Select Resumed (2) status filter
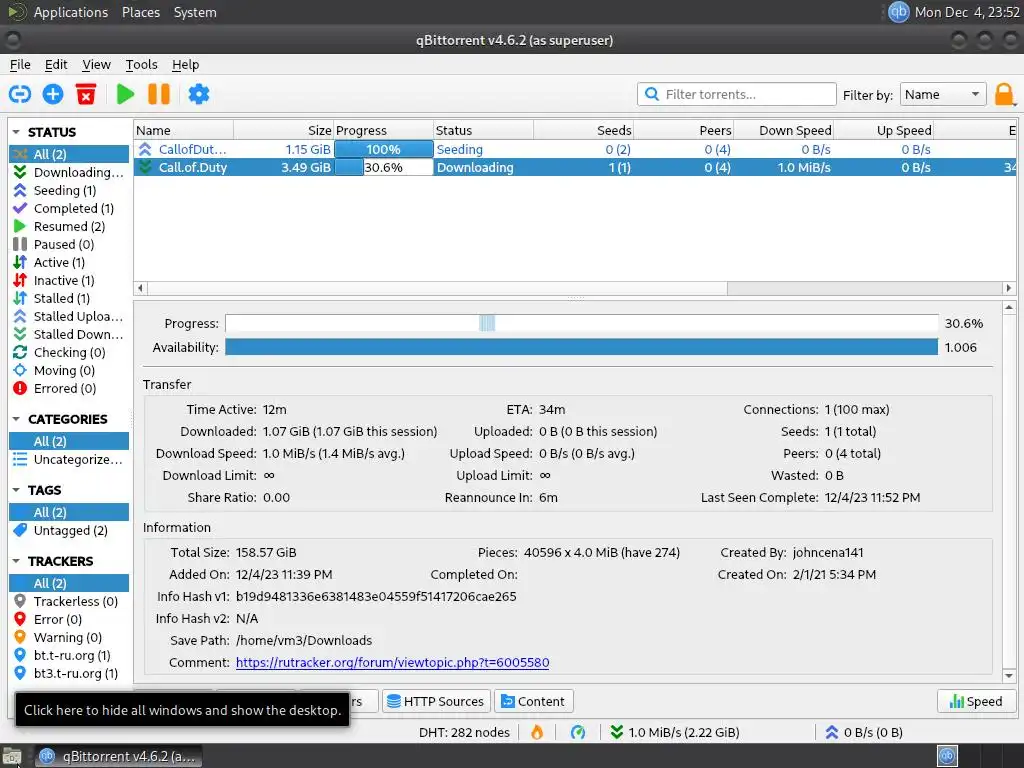Viewport: 1024px width, 768px height. [x=69, y=226]
